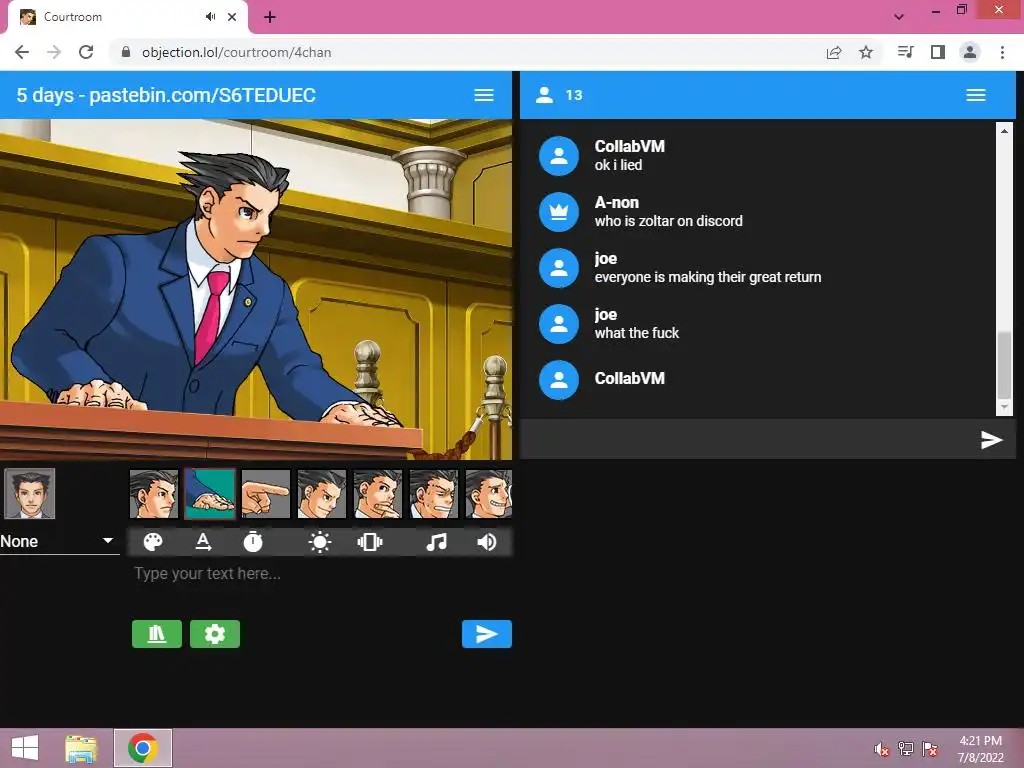Open the media controls toolbar icon
The height and width of the screenshot is (768, 1024).
905,52
